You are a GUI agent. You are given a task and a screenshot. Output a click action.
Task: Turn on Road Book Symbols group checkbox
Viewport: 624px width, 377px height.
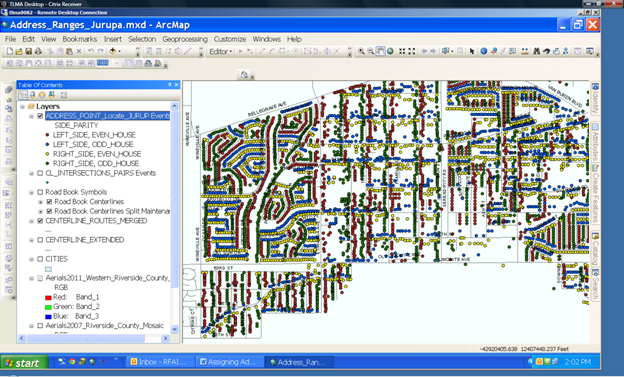click(40, 192)
